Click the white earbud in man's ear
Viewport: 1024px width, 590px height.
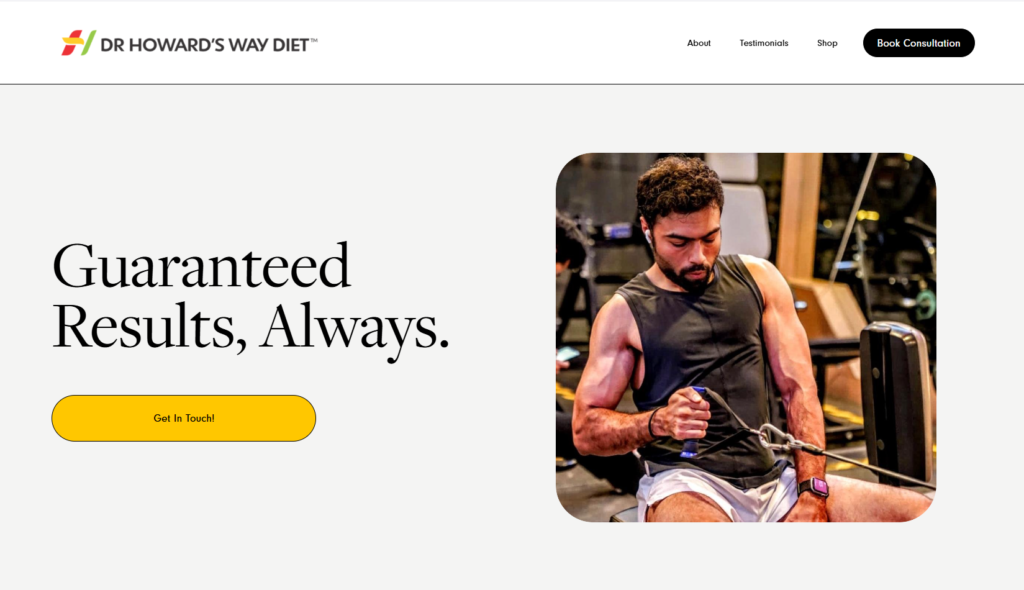click(x=647, y=234)
